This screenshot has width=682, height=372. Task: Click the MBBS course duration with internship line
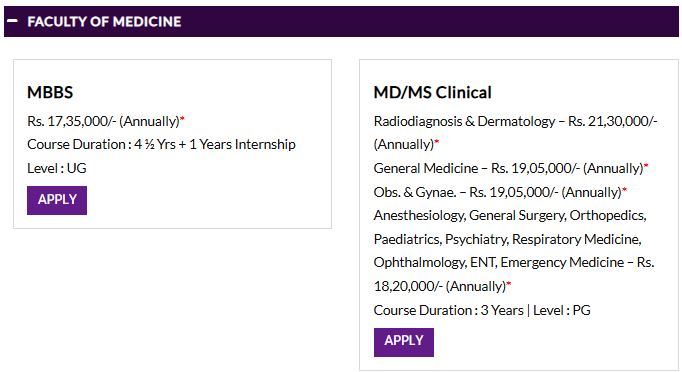tap(161, 144)
